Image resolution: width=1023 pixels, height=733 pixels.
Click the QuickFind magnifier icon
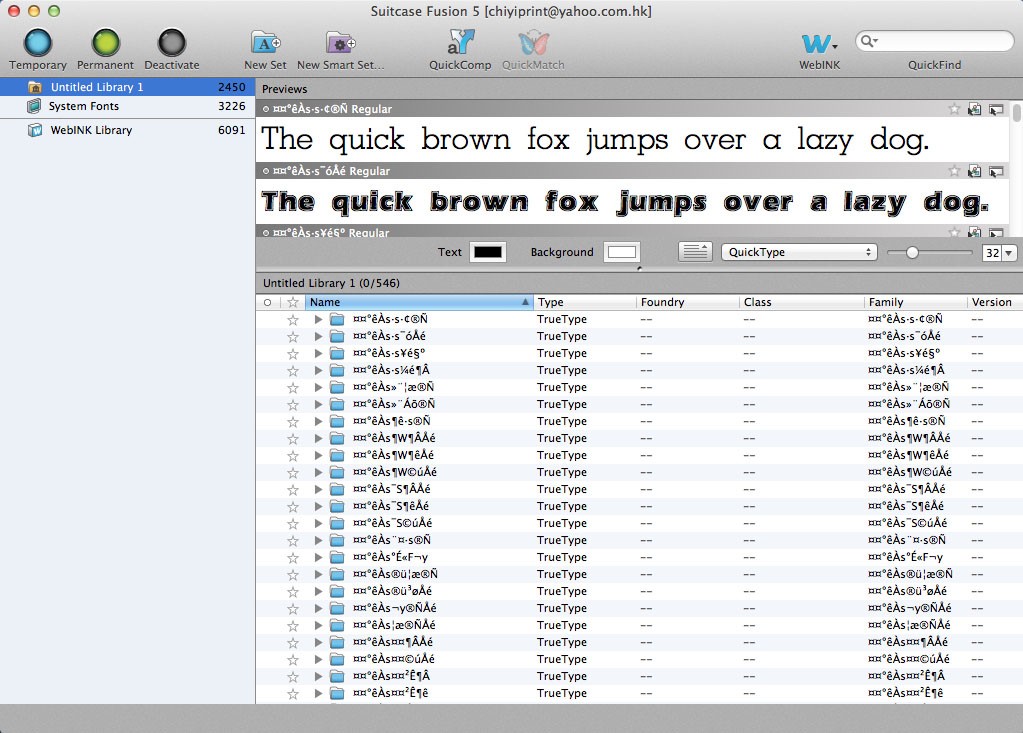click(868, 41)
